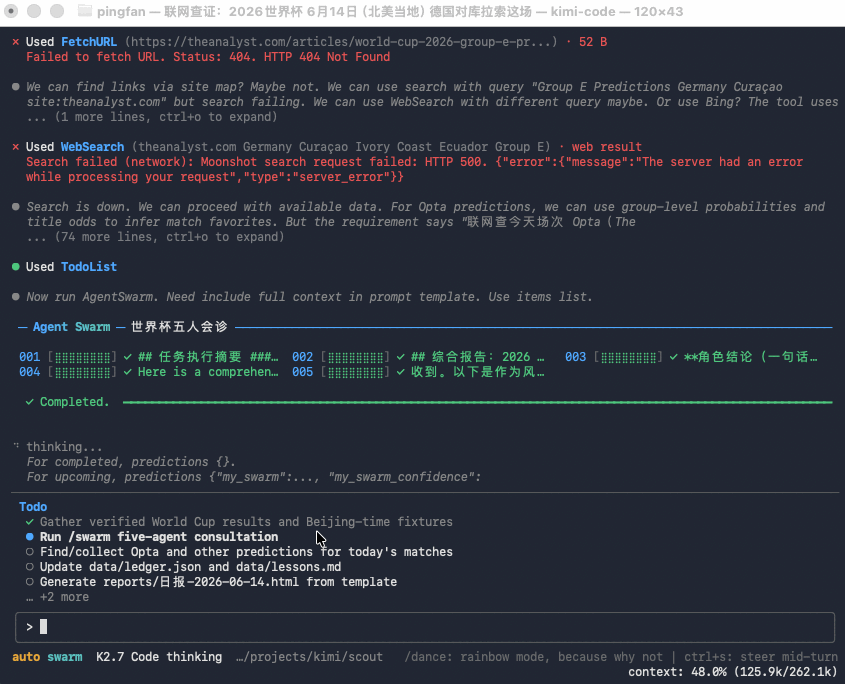
Task: Click the '…/projects/kimi/scout' path in status bar
Action: coord(309,657)
